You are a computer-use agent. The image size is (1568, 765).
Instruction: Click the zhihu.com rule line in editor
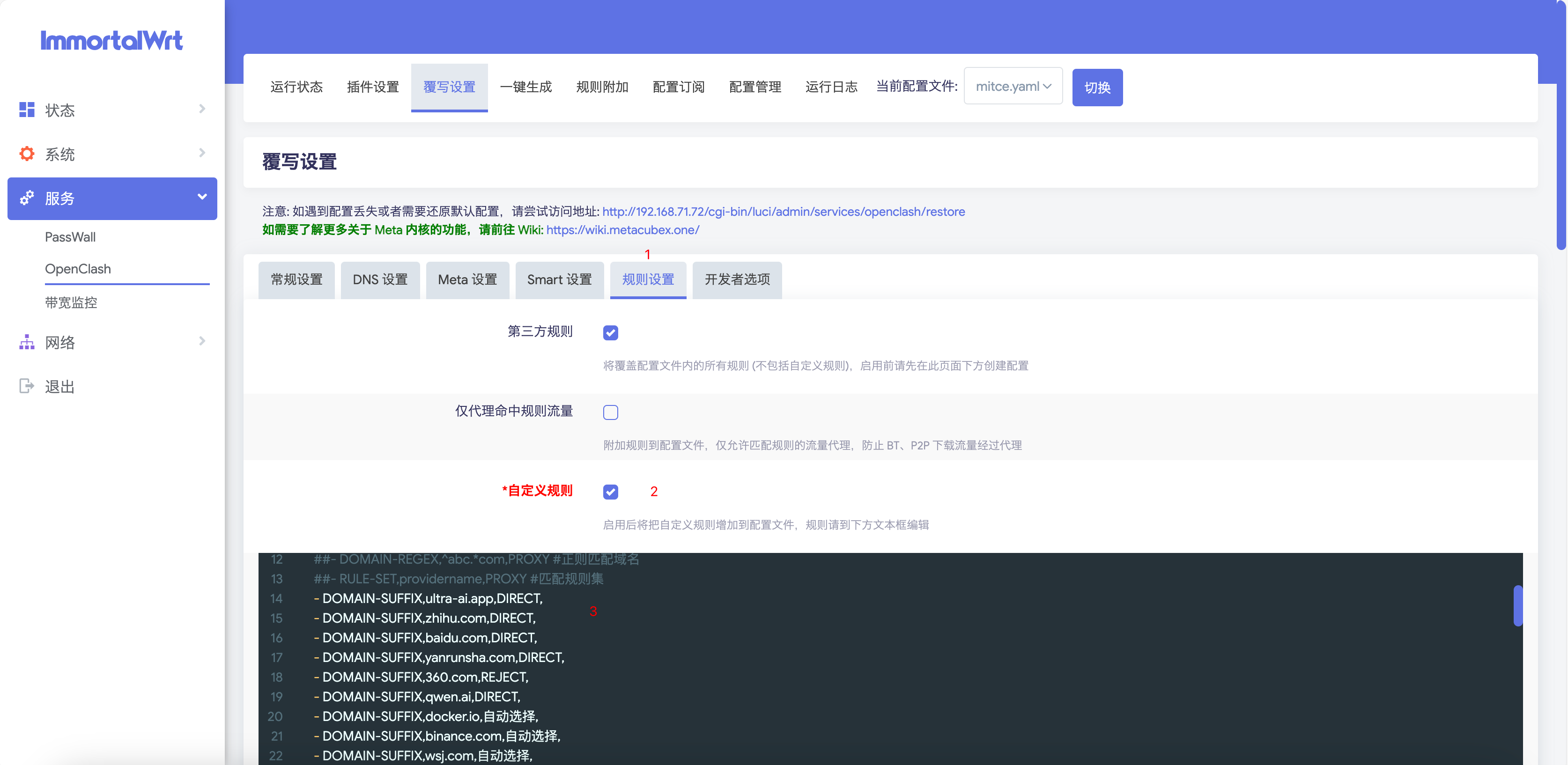point(429,618)
